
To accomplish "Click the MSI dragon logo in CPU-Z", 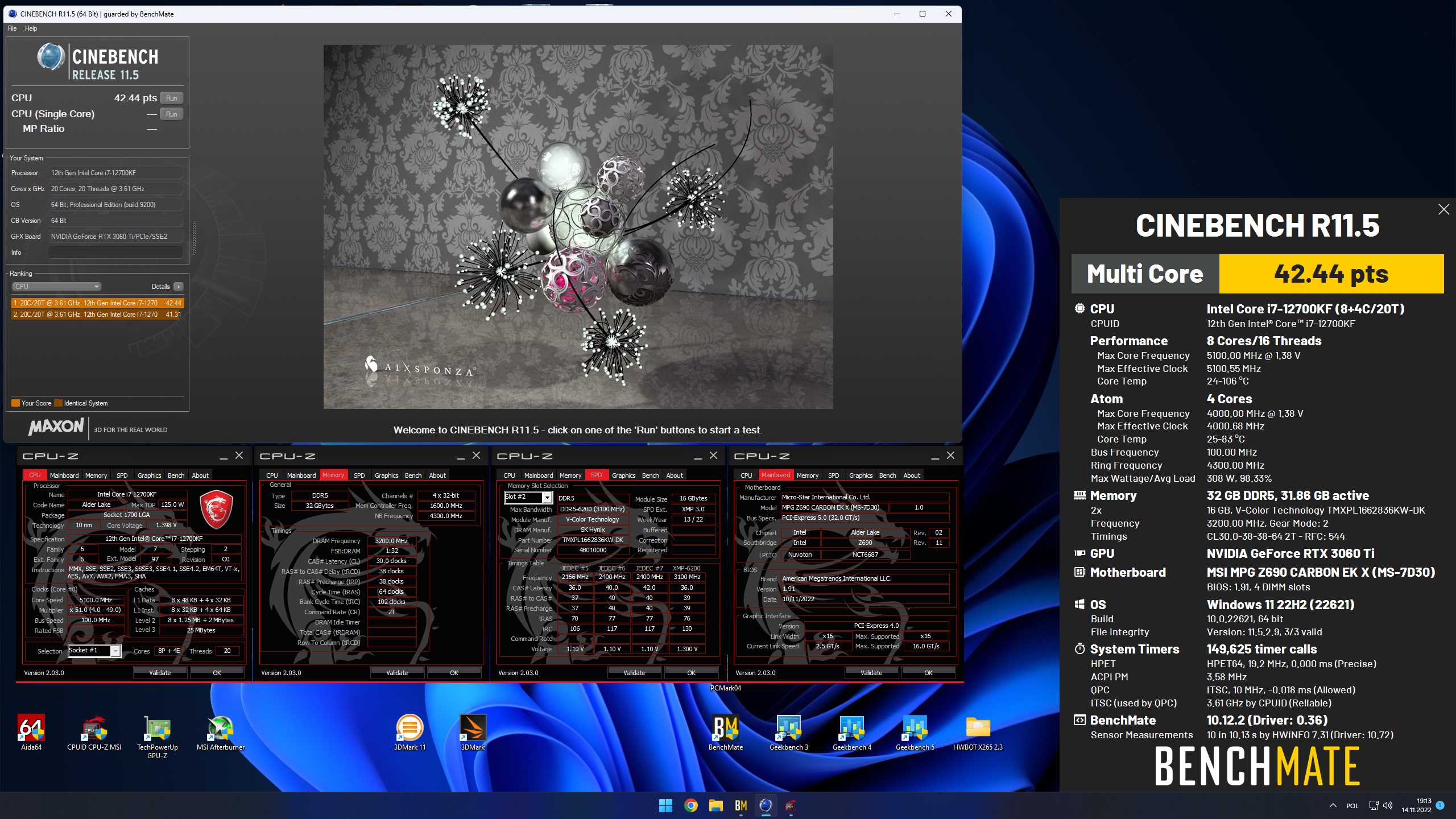I will click(x=216, y=509).
